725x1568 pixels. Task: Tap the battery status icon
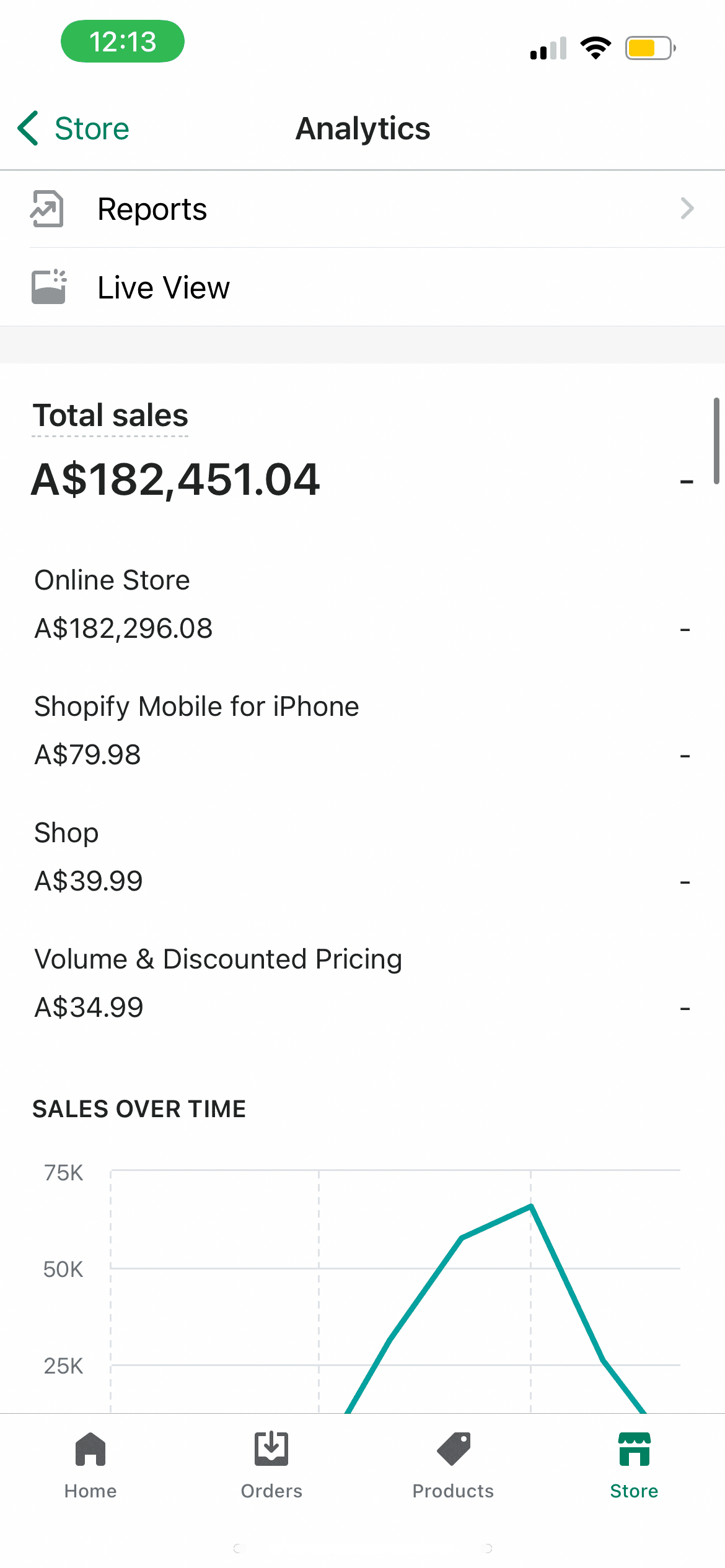point(650,48)
